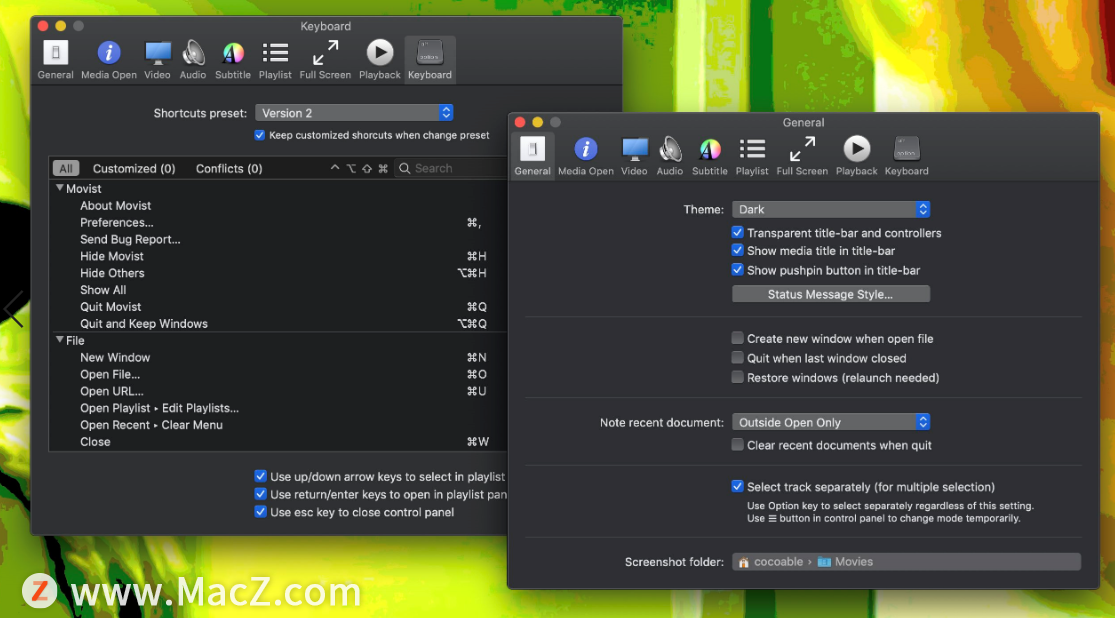The height and width of the screenshot is (618, 1115).
Task: Select Open Recent ▸ Clear Menu row
Action: pos(279,425)
